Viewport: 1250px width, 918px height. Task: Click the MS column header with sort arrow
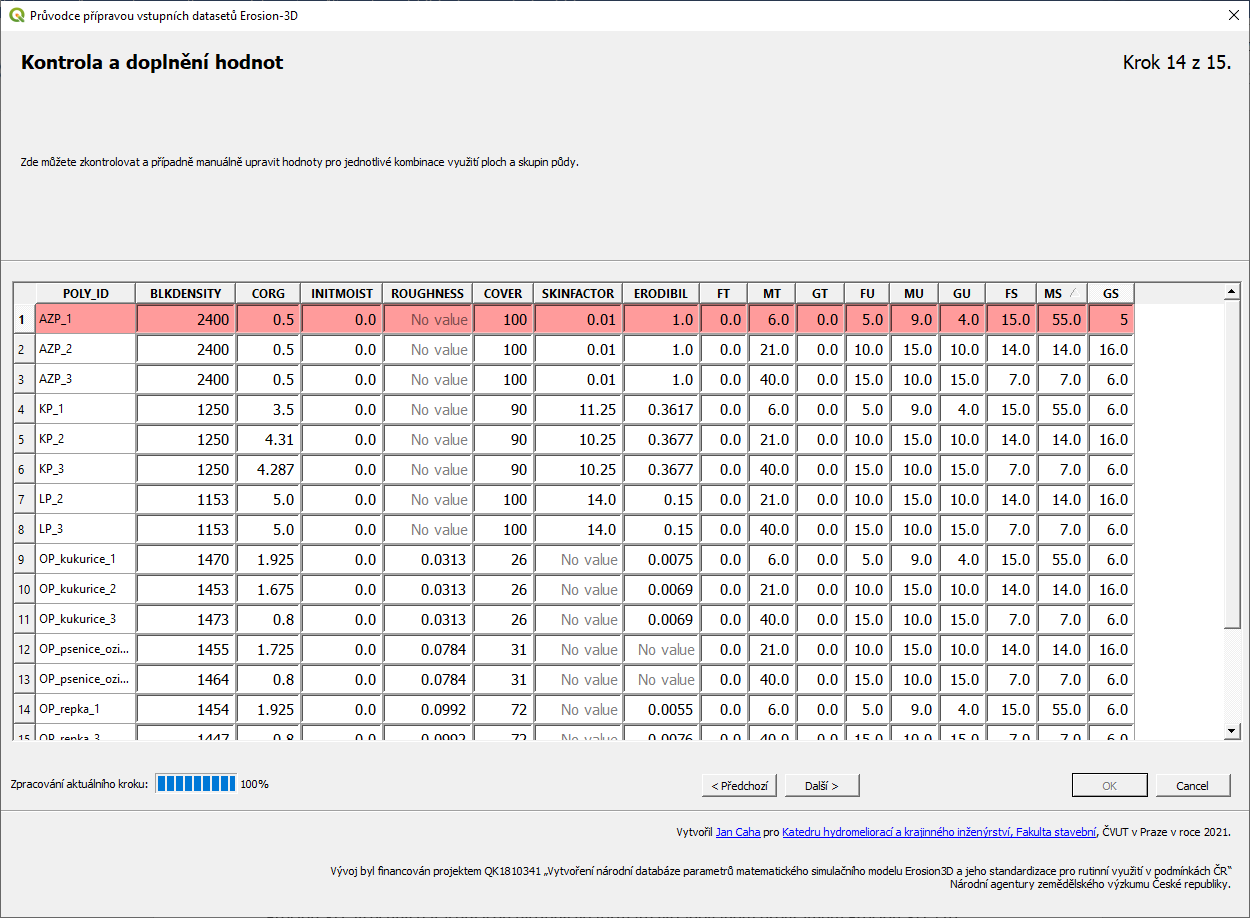click(x=1061, y=293)
